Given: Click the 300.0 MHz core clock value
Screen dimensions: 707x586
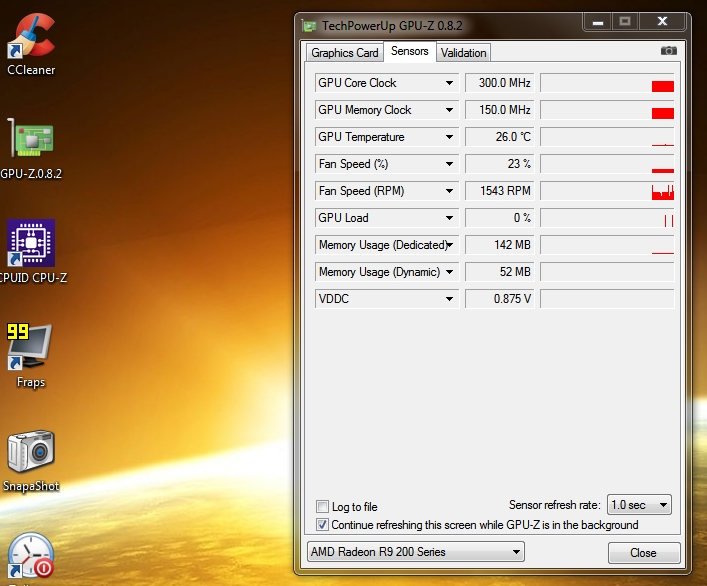Looking at the screenshot, I should (x=500, y=83).
